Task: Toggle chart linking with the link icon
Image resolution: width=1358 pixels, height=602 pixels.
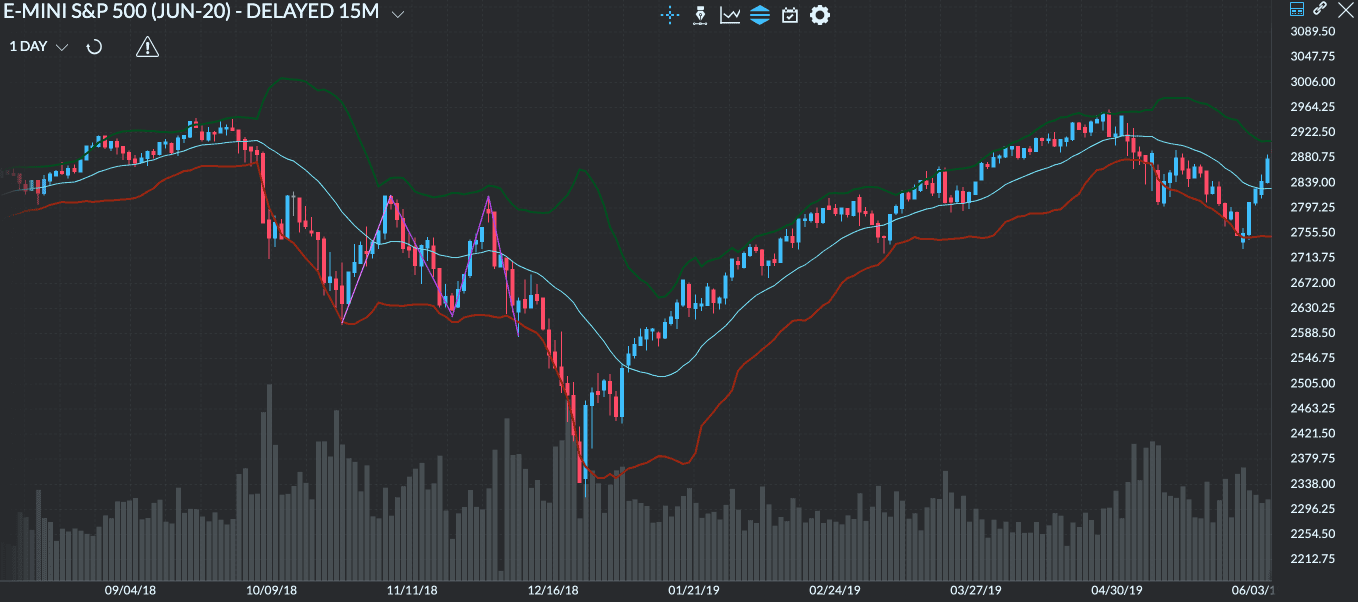Action: click(1320, 10)
